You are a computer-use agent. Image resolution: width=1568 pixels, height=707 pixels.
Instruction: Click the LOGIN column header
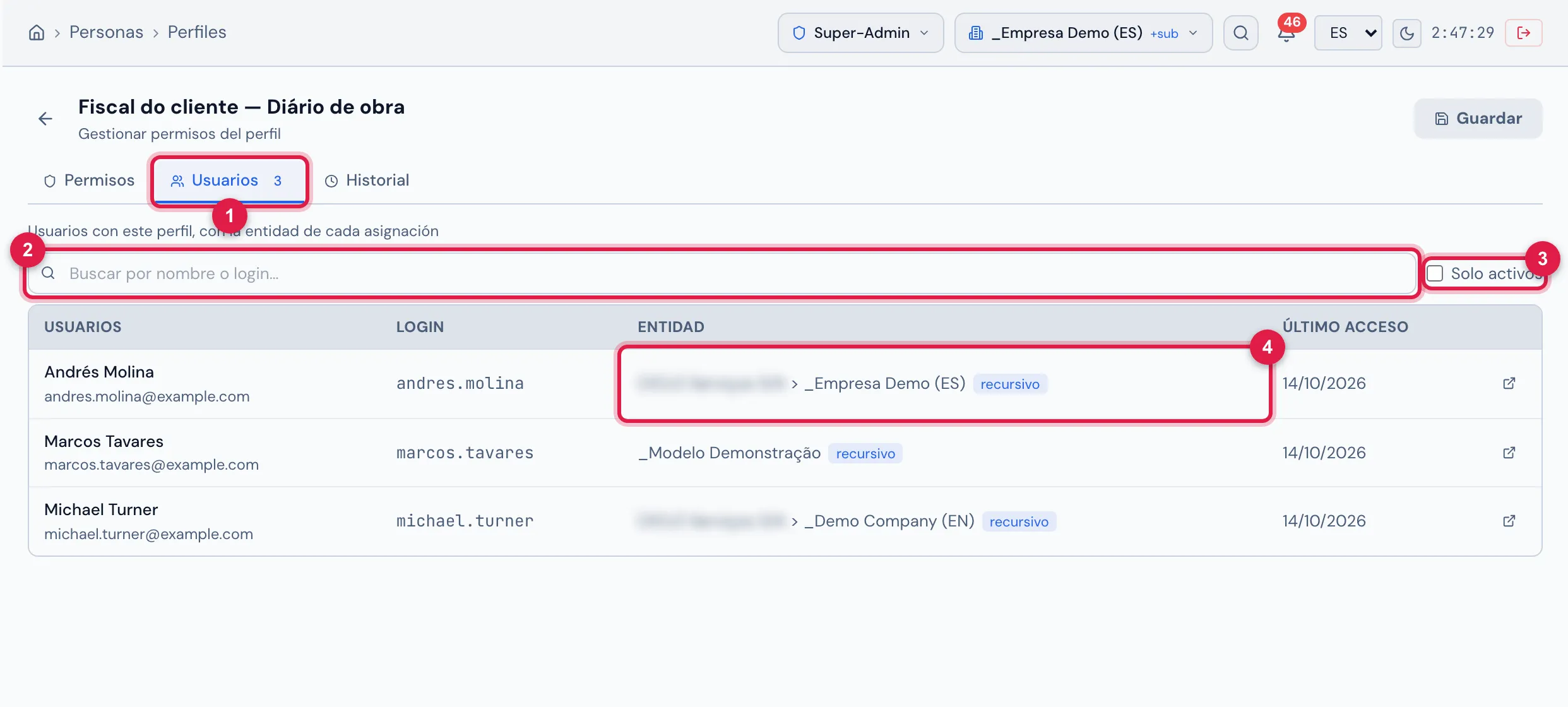(420, 327)
